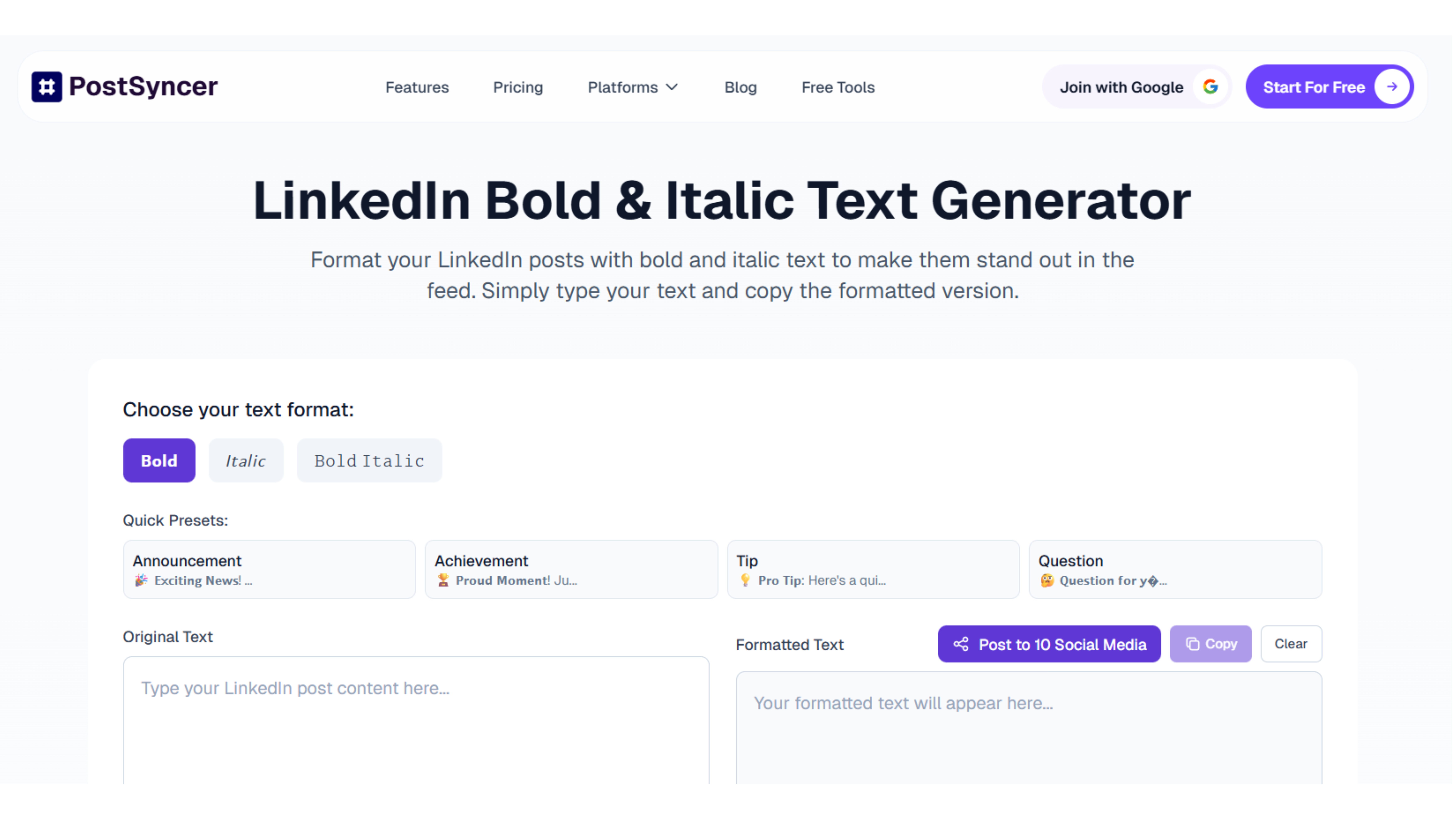Click the Google G icon
Image resolution: width=1456 pixels, height=819 pixels.
1210,87
